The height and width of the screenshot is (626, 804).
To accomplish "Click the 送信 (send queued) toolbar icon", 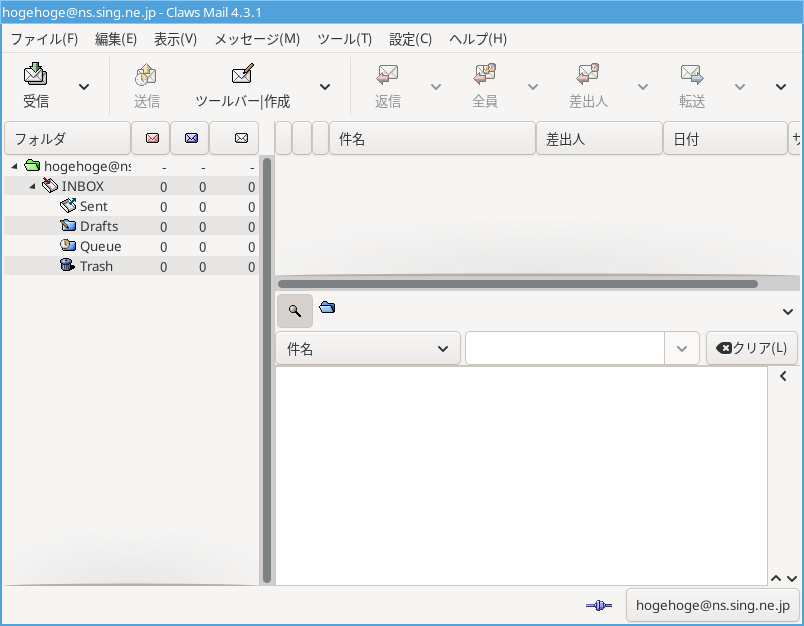I will point(146,74).
